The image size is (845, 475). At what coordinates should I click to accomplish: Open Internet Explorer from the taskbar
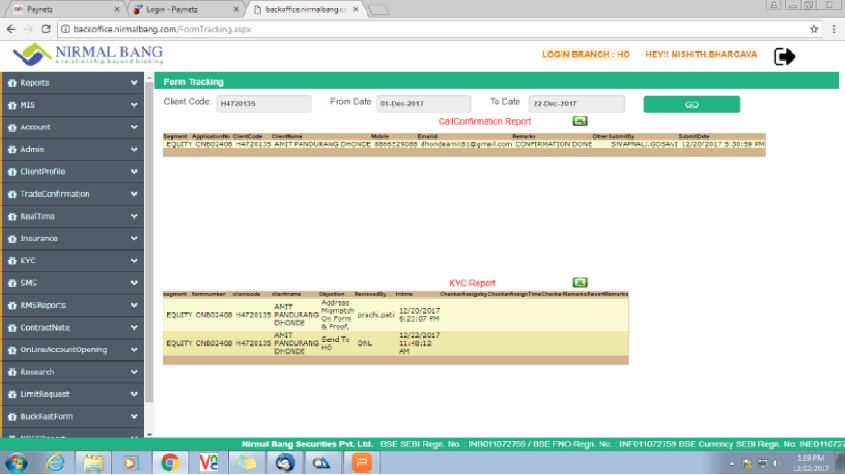click(56, 461)
